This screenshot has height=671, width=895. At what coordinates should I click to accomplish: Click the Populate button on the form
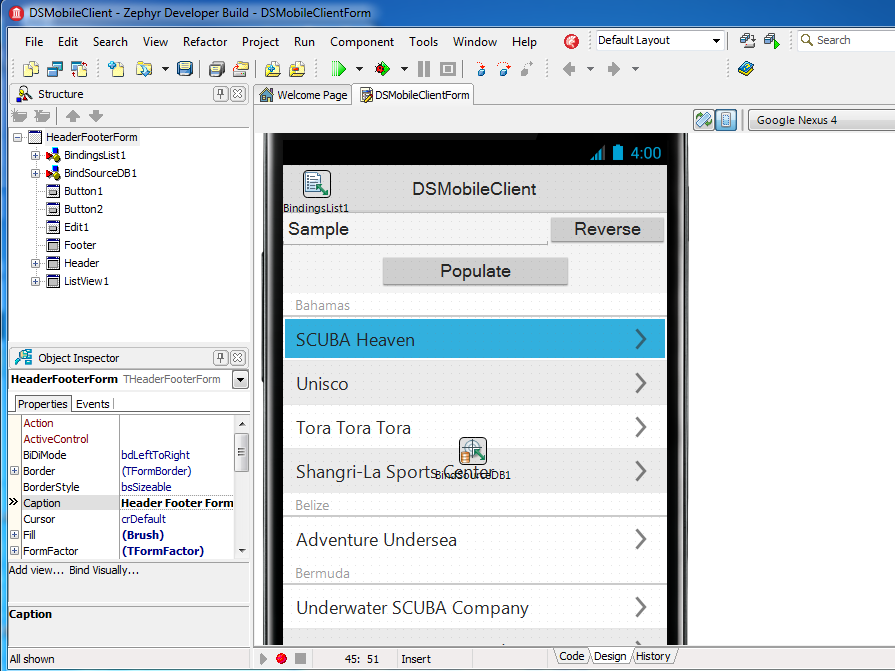(475, 271)
